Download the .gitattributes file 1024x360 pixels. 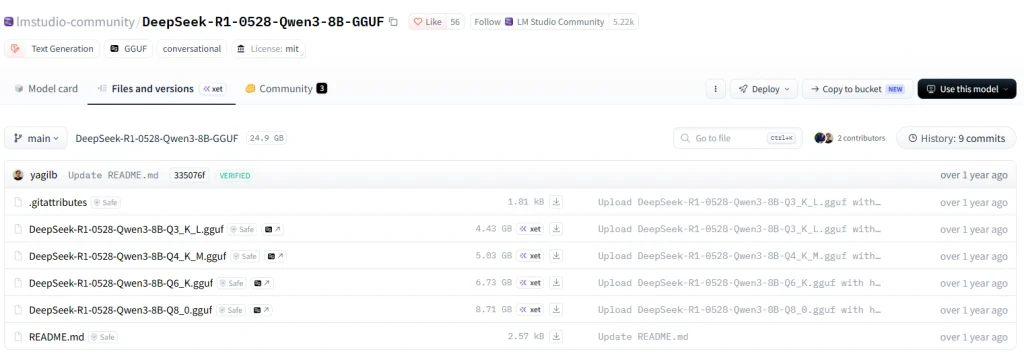click(x=556, y=202)
